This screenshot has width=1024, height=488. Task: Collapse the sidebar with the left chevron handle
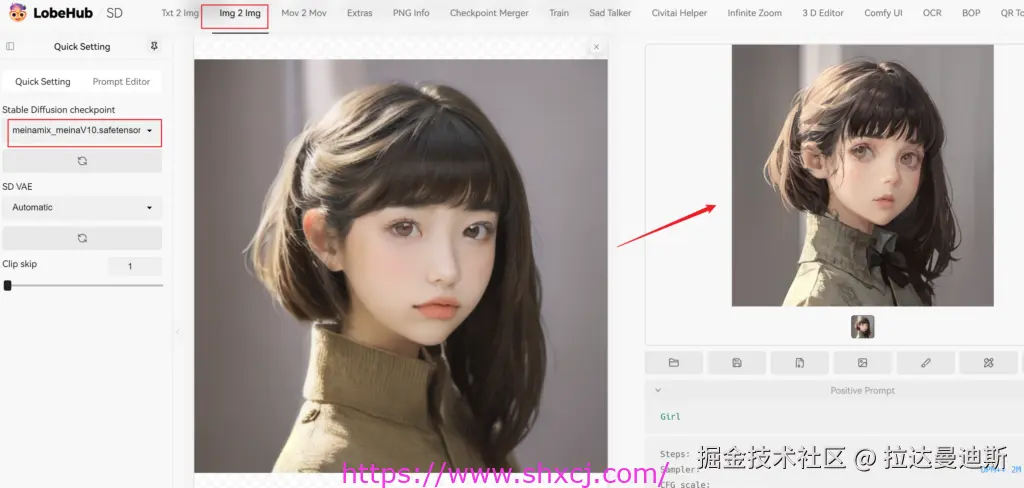(177, 332)
